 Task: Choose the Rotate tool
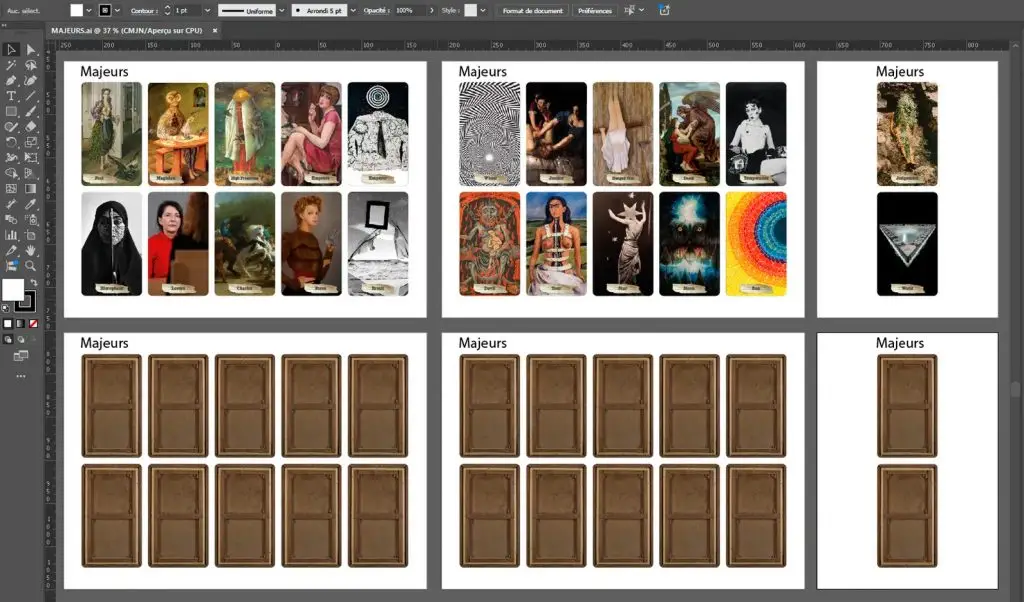pos(11,142)
